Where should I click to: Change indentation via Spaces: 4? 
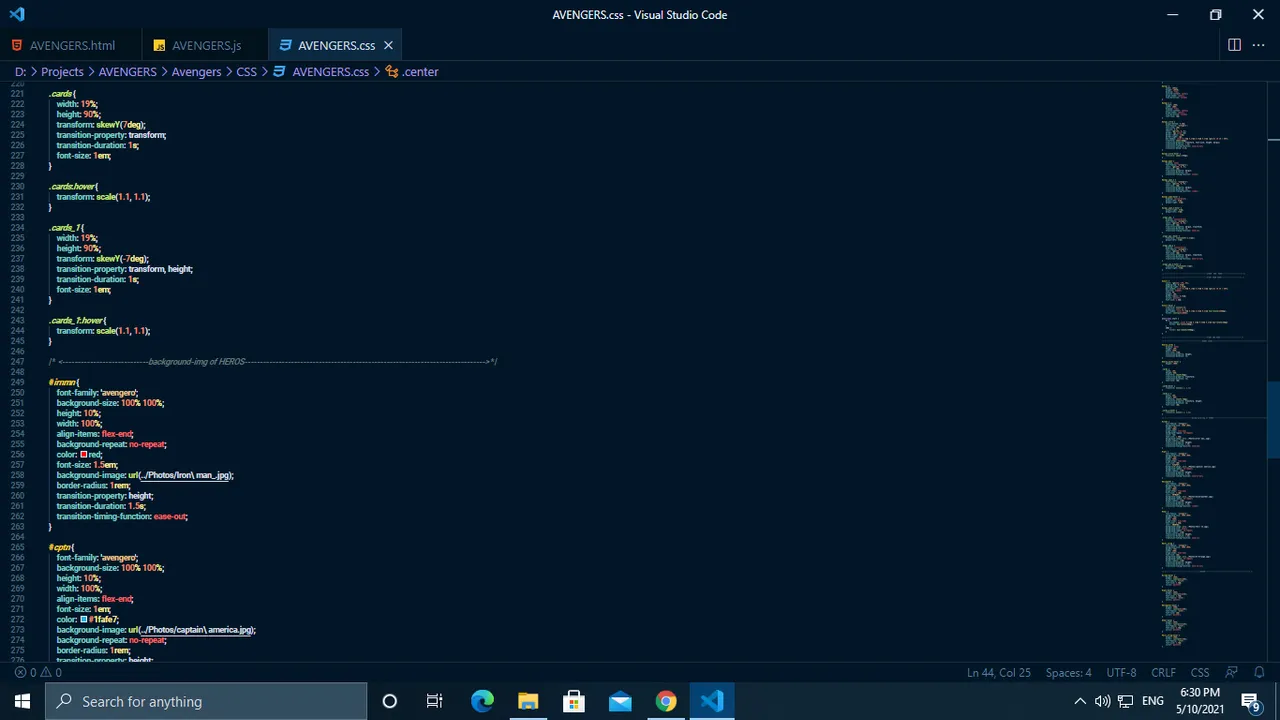[x=1068, y=673]
